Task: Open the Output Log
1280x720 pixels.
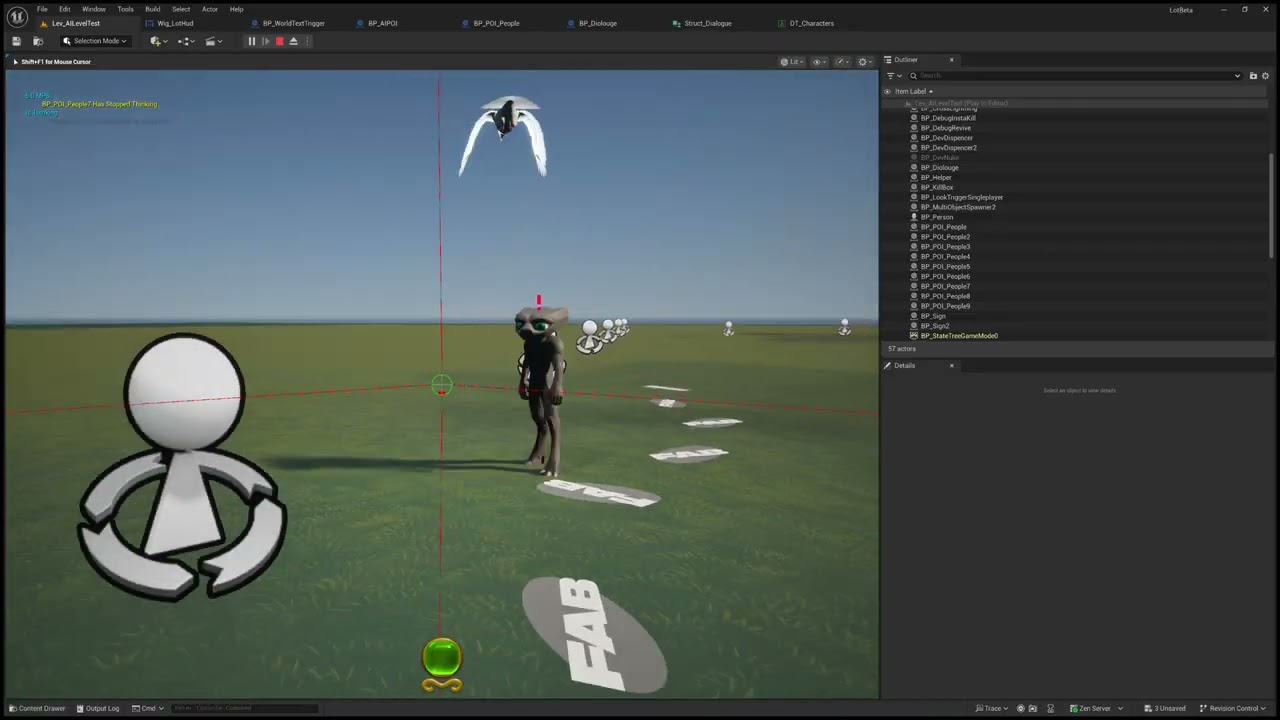Action: pyautogui.click(x=97, y=708)
